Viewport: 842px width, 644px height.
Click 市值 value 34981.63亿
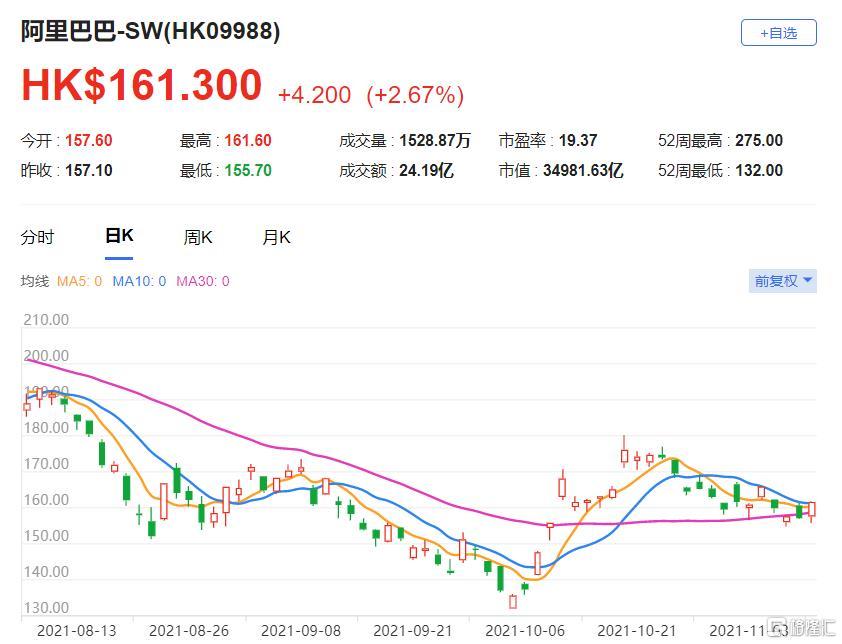pos(583,171)
